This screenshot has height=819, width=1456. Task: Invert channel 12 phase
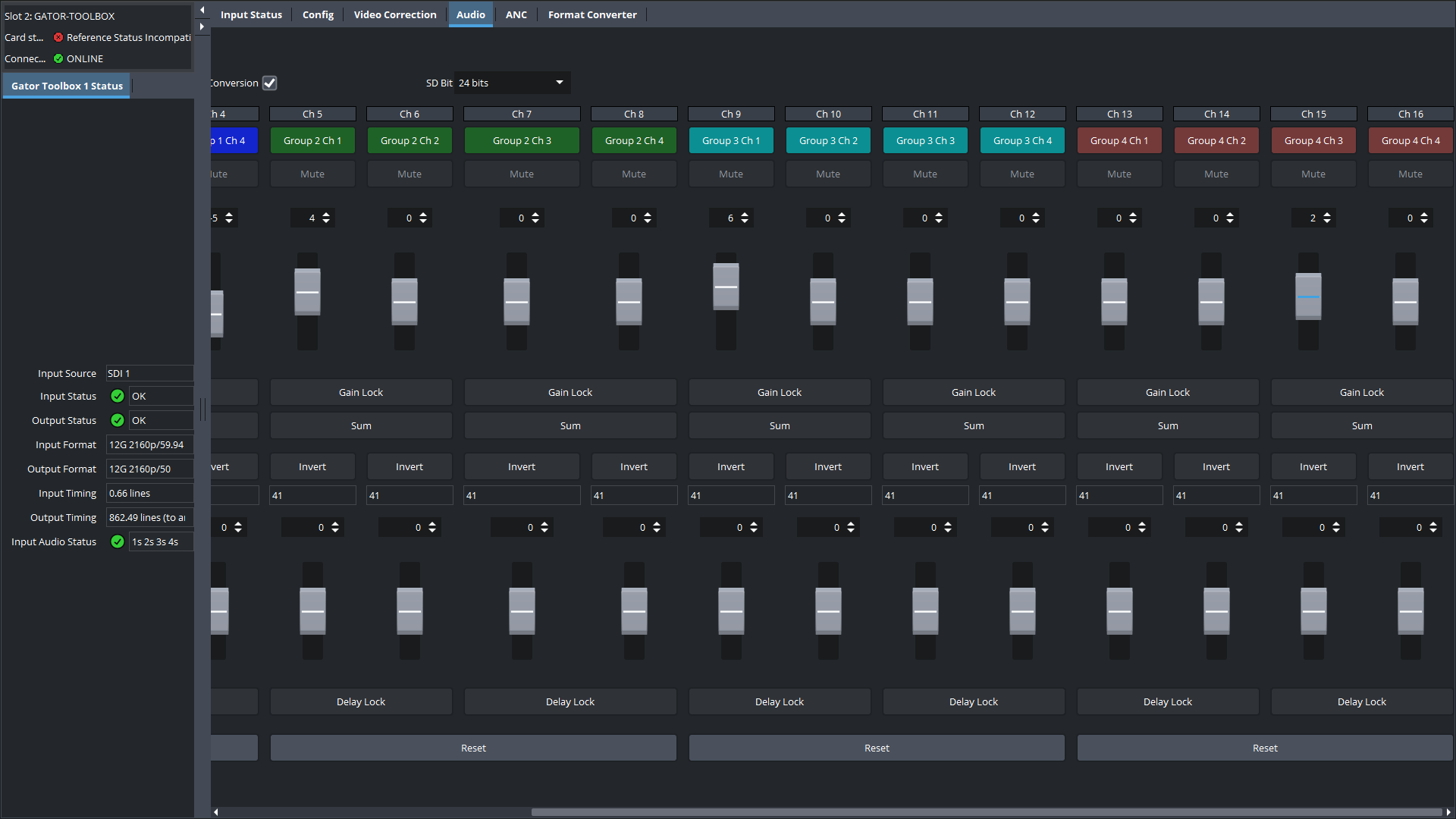click(1022, 466)
